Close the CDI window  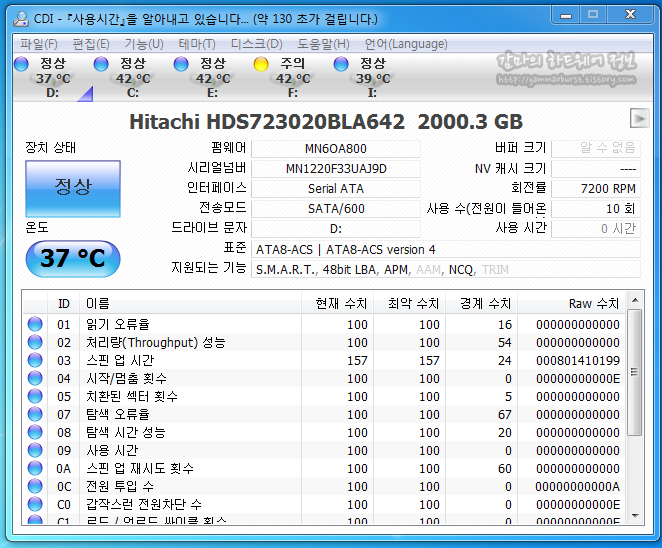(630, 15)
